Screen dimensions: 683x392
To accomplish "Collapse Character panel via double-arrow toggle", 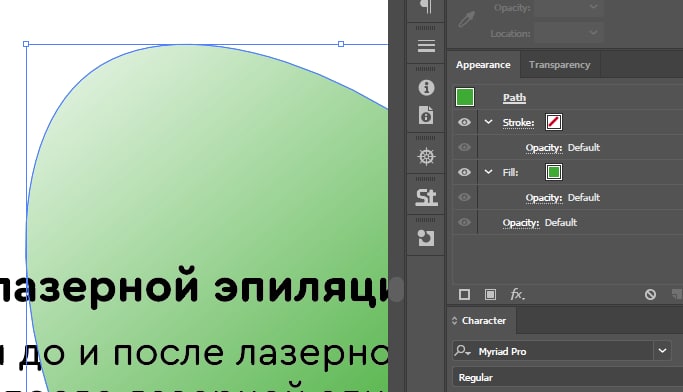I will coord(454,321).
